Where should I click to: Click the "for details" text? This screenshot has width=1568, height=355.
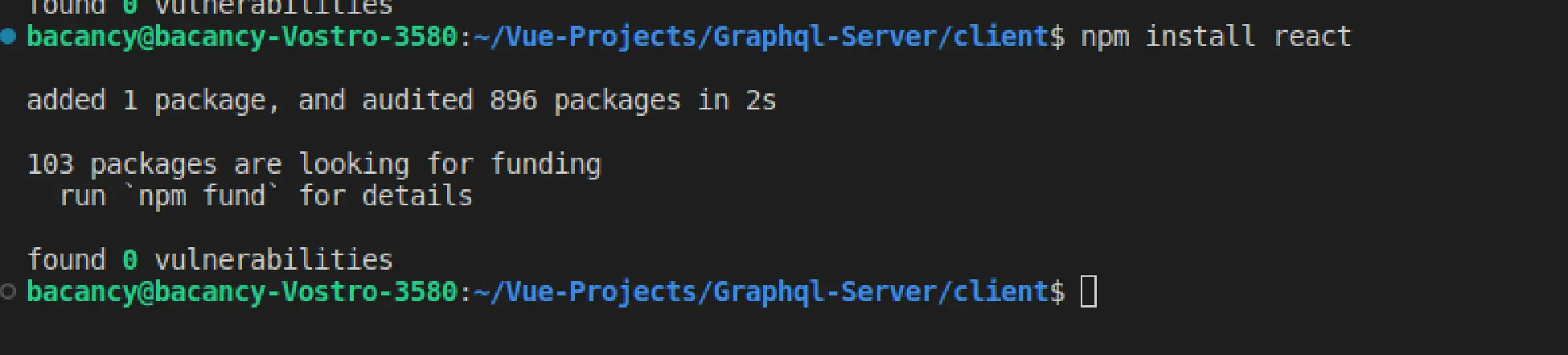point(385,196)
